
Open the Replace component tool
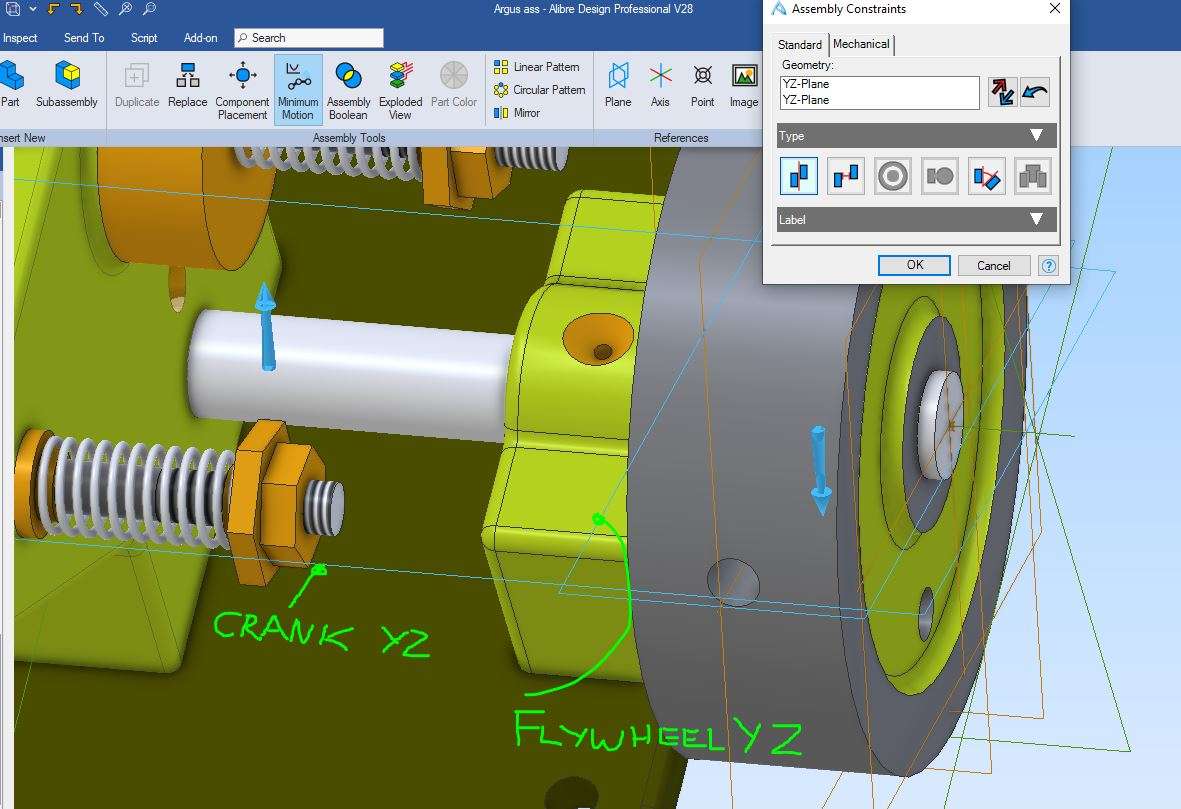click(x=188, y=84)
